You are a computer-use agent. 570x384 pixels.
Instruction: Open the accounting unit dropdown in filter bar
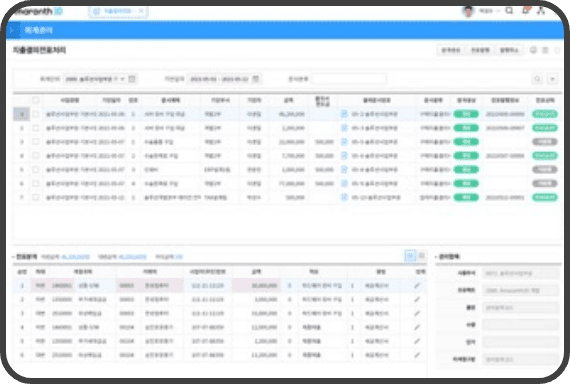coord(95,79)
